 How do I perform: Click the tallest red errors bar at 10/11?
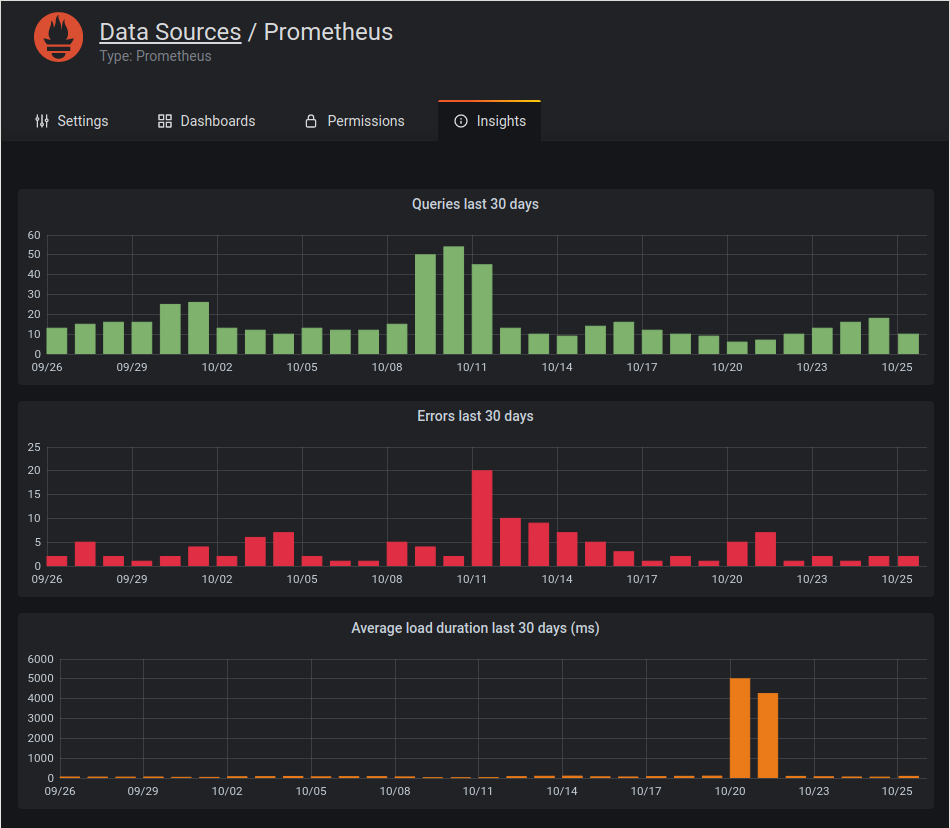(482, 518)
